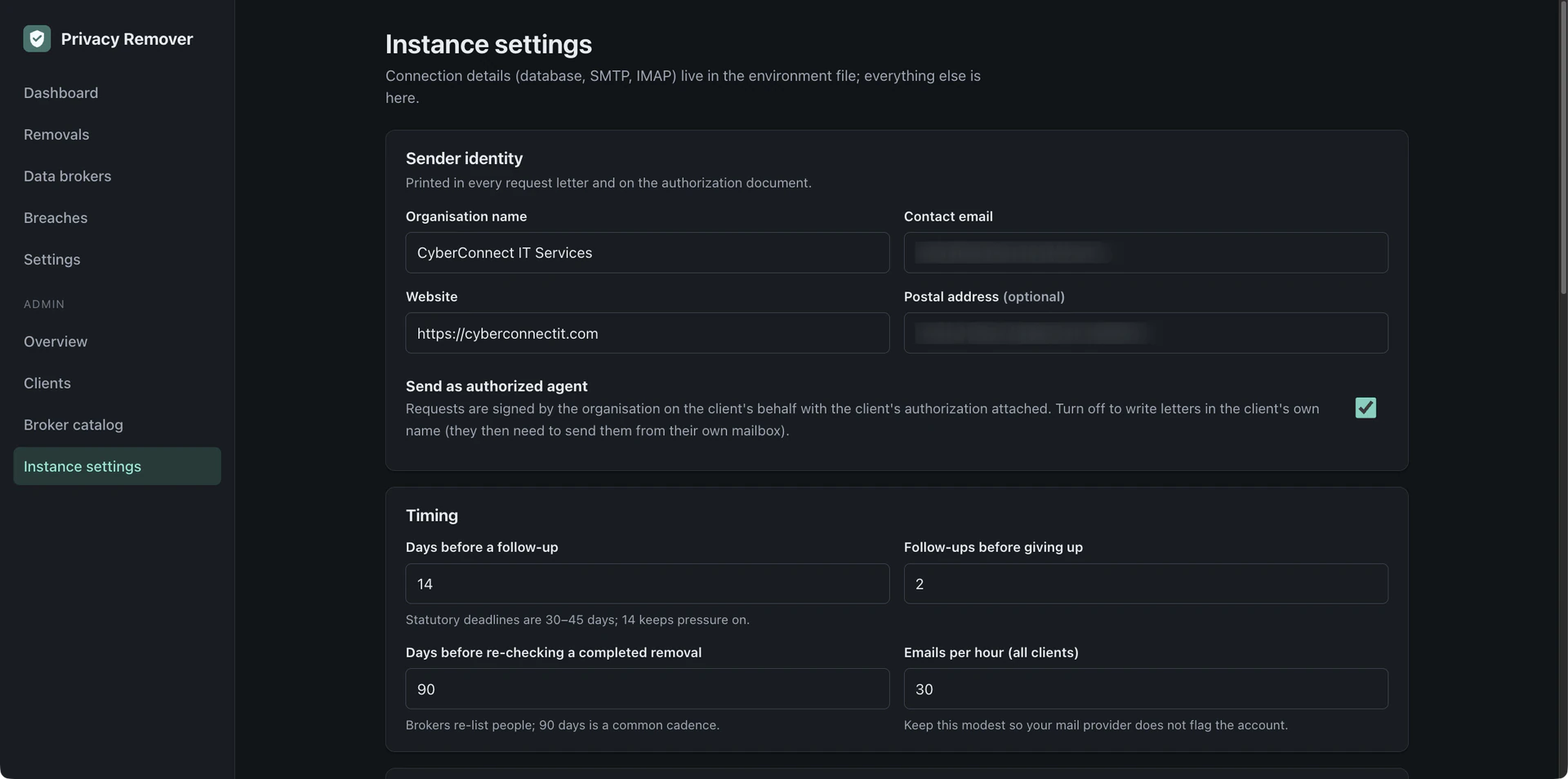
Task: Toggle the Send as authorized agent checkbox
Action: tap(1365, 407)
